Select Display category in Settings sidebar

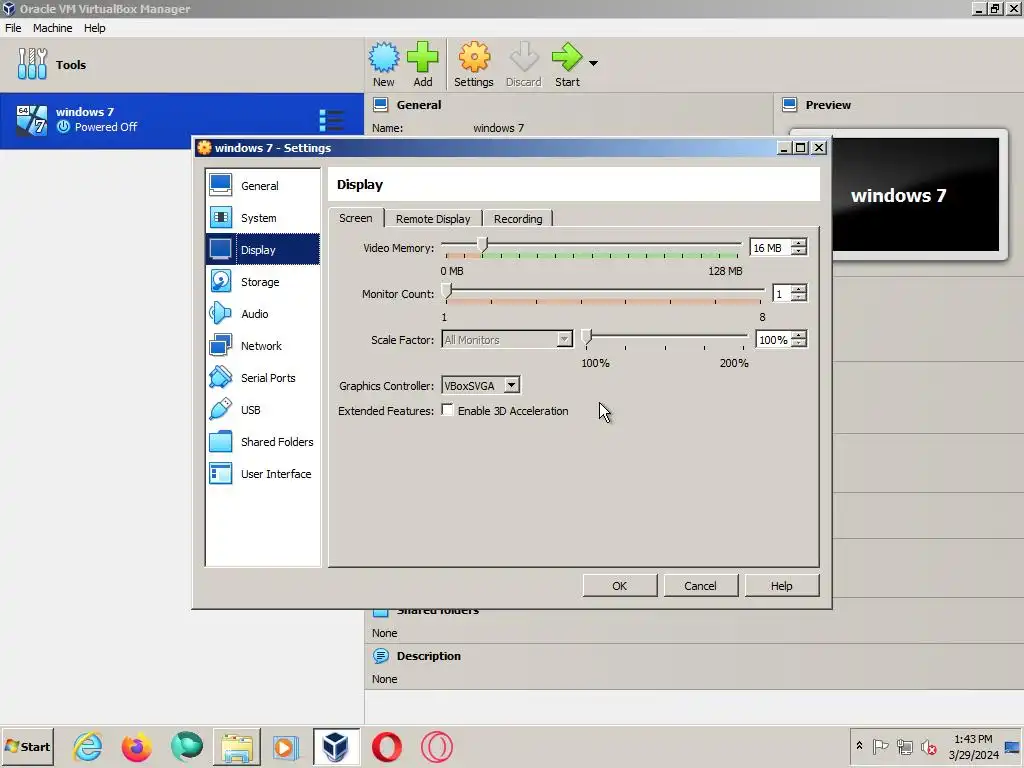coord(263,249)
